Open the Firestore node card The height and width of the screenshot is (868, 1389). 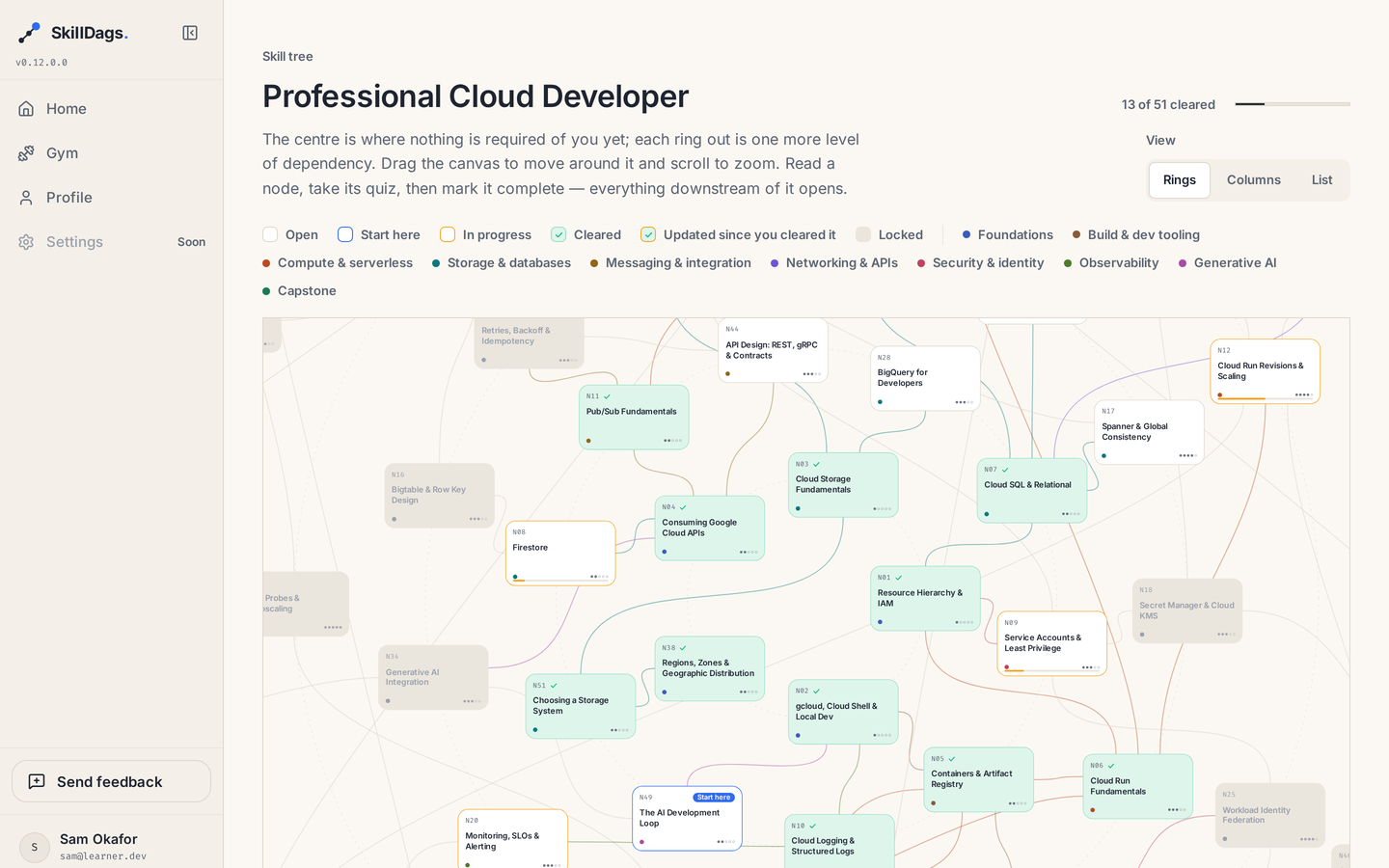pos(560,554)
